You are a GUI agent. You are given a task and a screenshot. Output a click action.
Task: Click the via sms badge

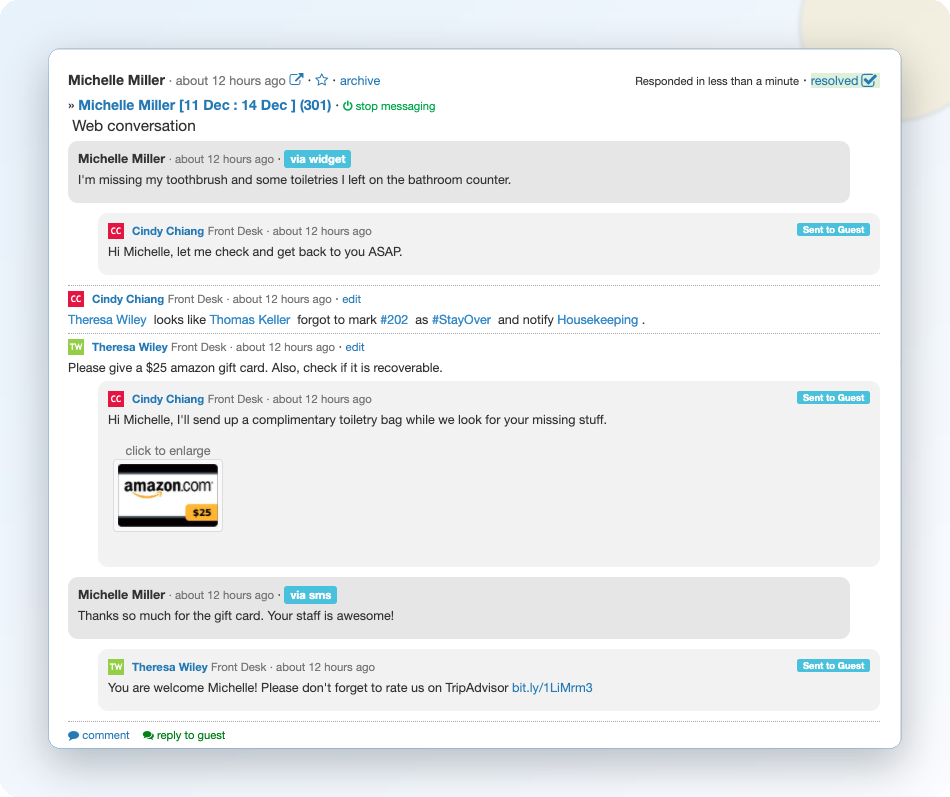coord(310,595)
